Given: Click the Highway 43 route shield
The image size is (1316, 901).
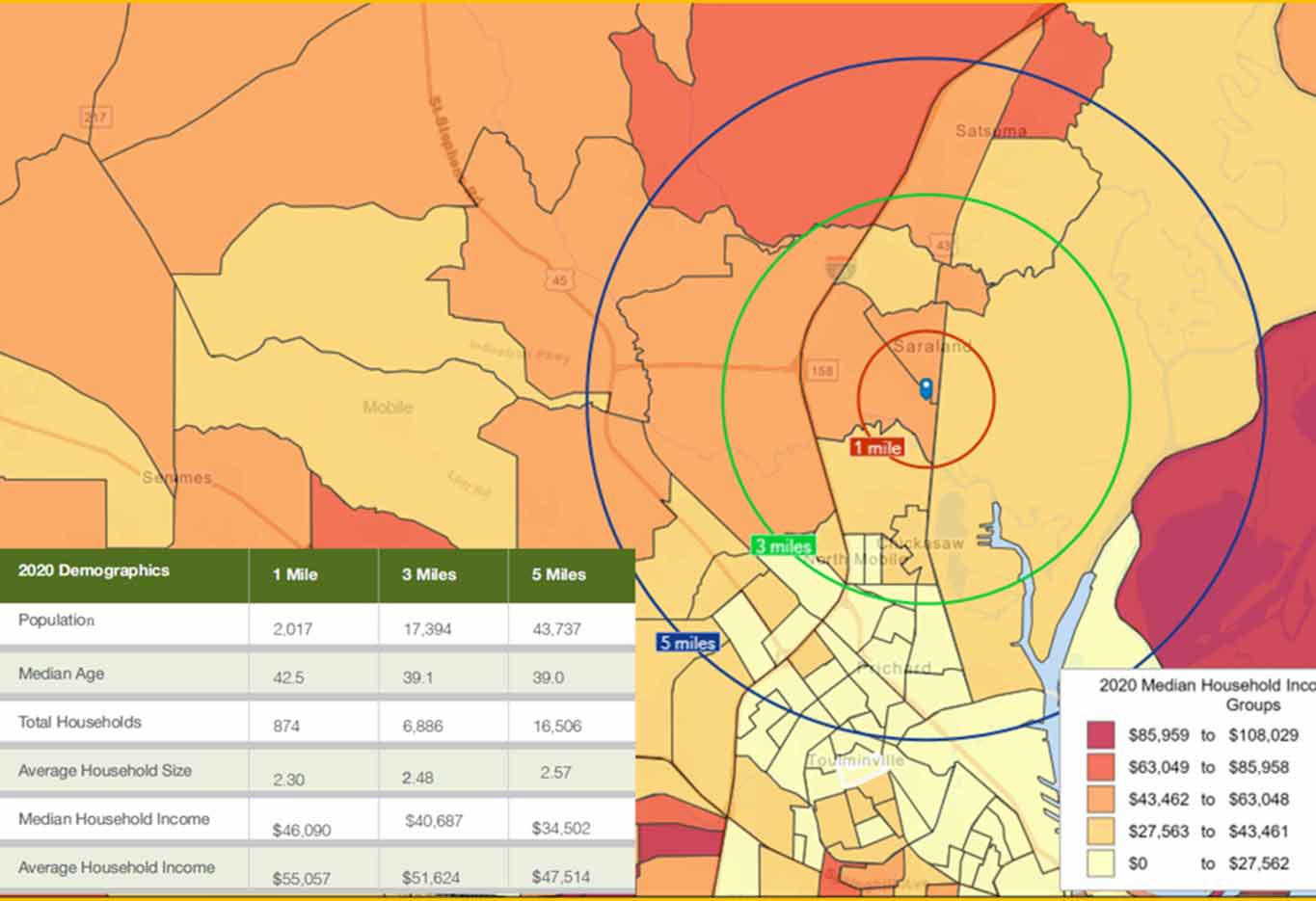Looking at the screenshot, I should coord(944,245).
